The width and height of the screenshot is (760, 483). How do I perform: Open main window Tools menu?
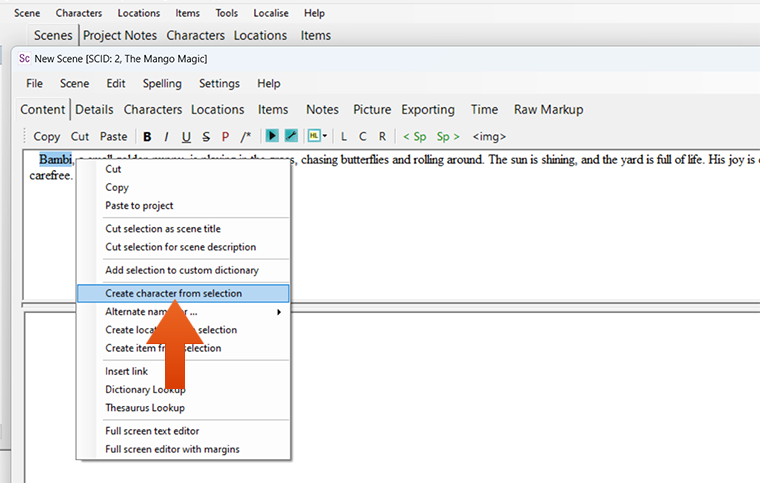point(226,14)
